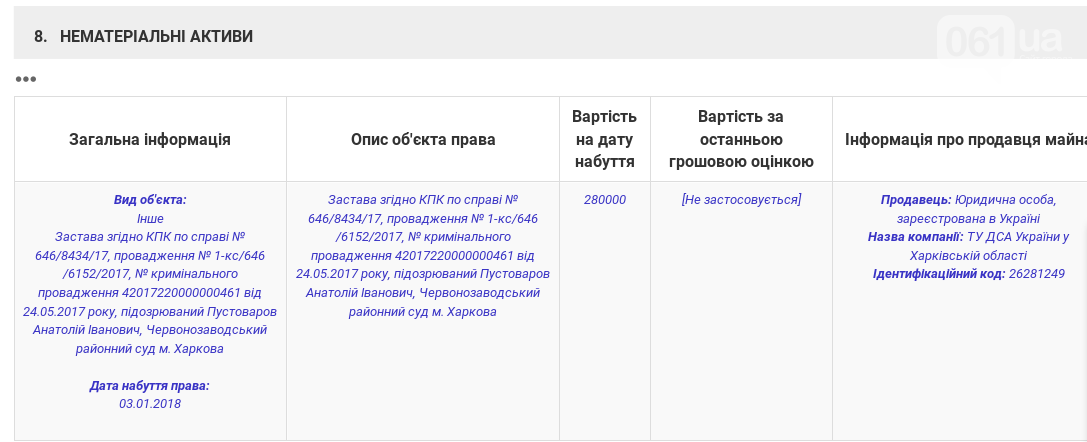Select the date 03.01.2018
This screenshot has width=1087, height=442.
tap(150, 404)
